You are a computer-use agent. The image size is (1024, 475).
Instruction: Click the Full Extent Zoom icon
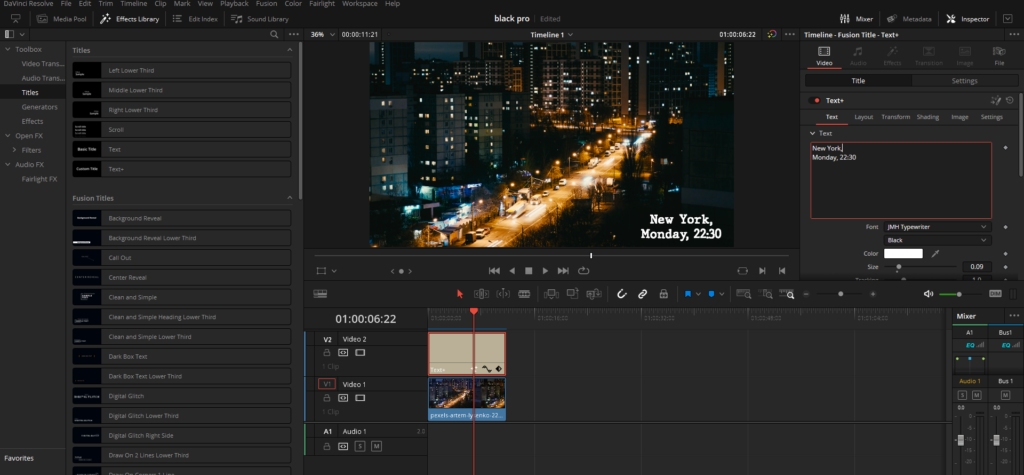[743, 294]
